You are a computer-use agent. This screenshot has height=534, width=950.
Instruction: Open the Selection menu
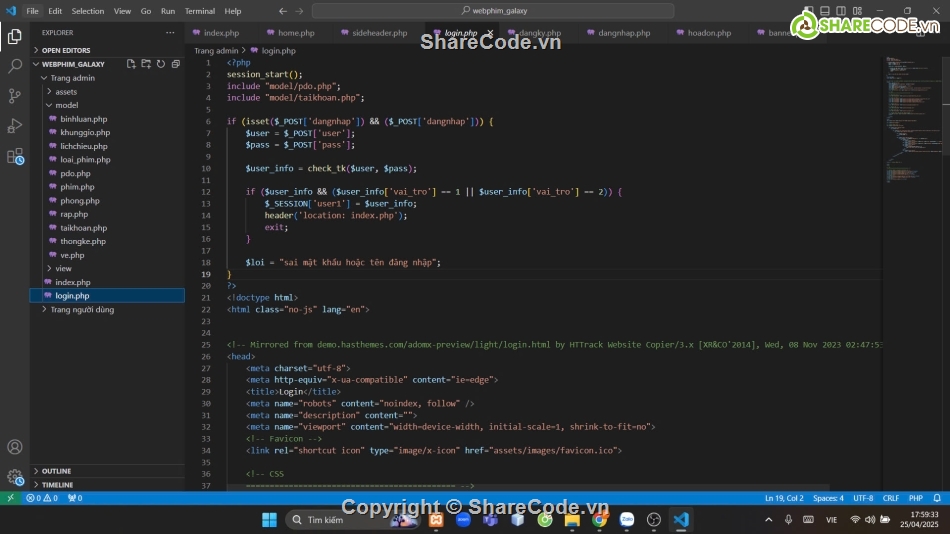pyautogui.click(x=88, y=11)
